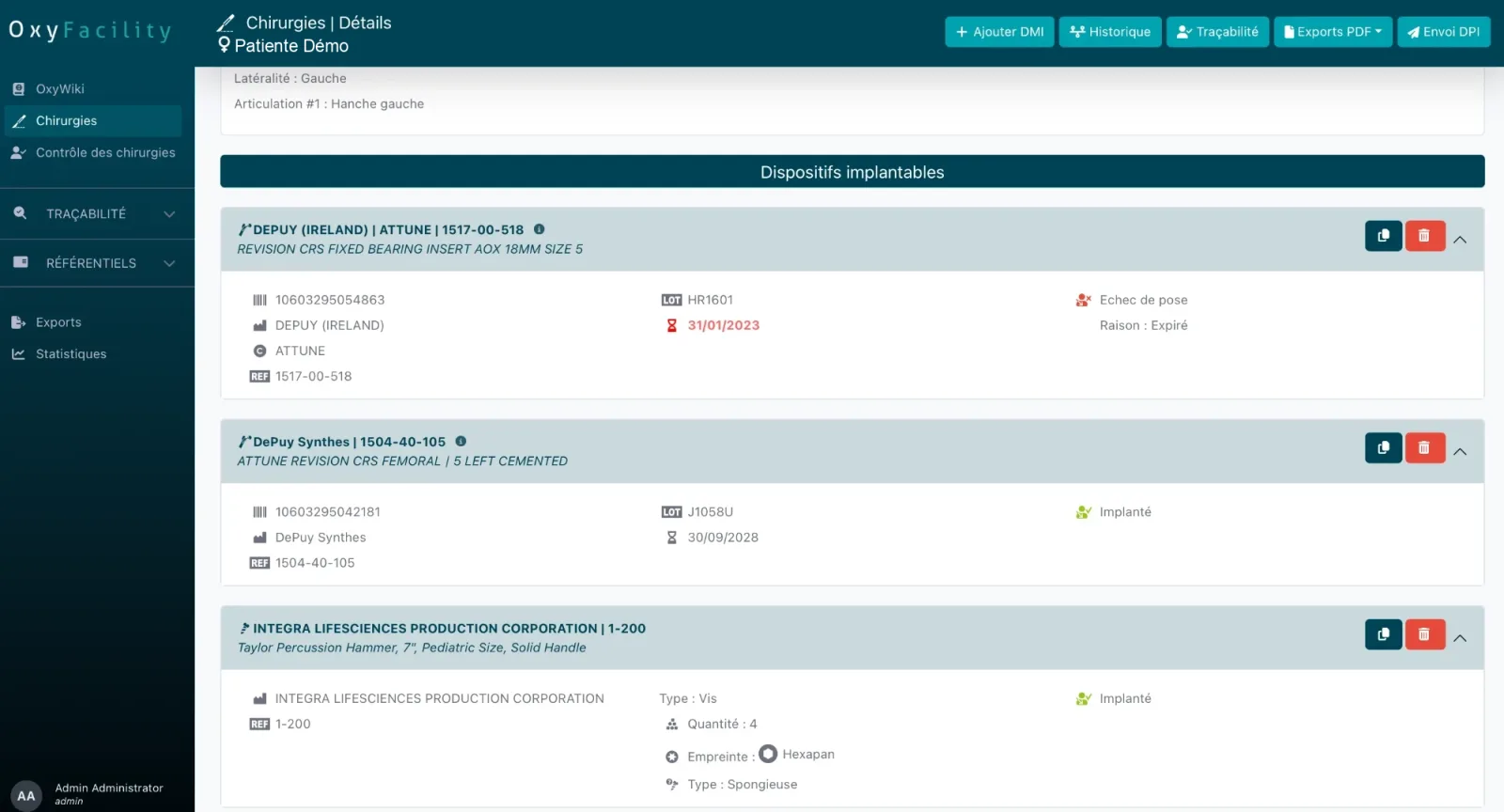The width and height of the screenshot is (1504, 812).
Task: Collapse the DEPUY (IRELAND) ATTUNE device card
Action: coord(1460,240)
